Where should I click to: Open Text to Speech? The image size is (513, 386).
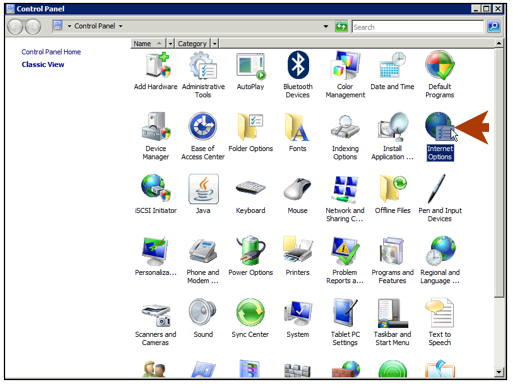(x=440, y=323)
